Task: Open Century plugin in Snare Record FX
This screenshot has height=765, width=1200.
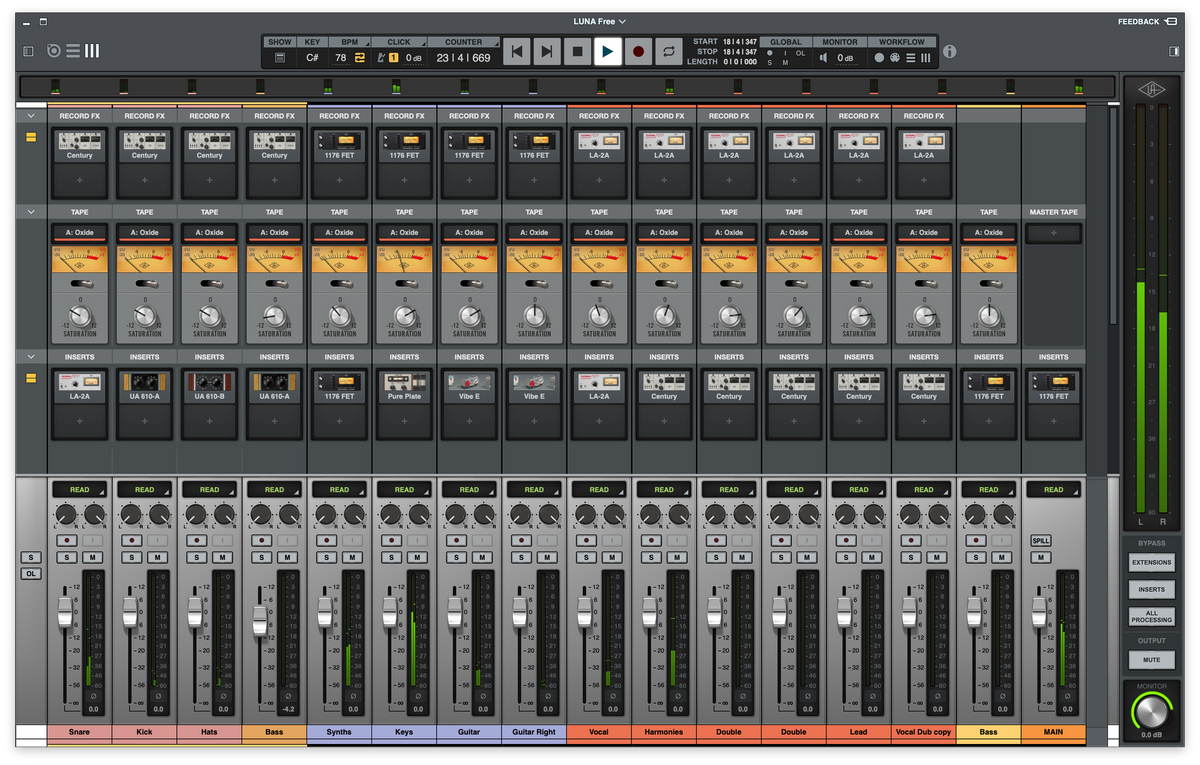Action: (80, 146)
